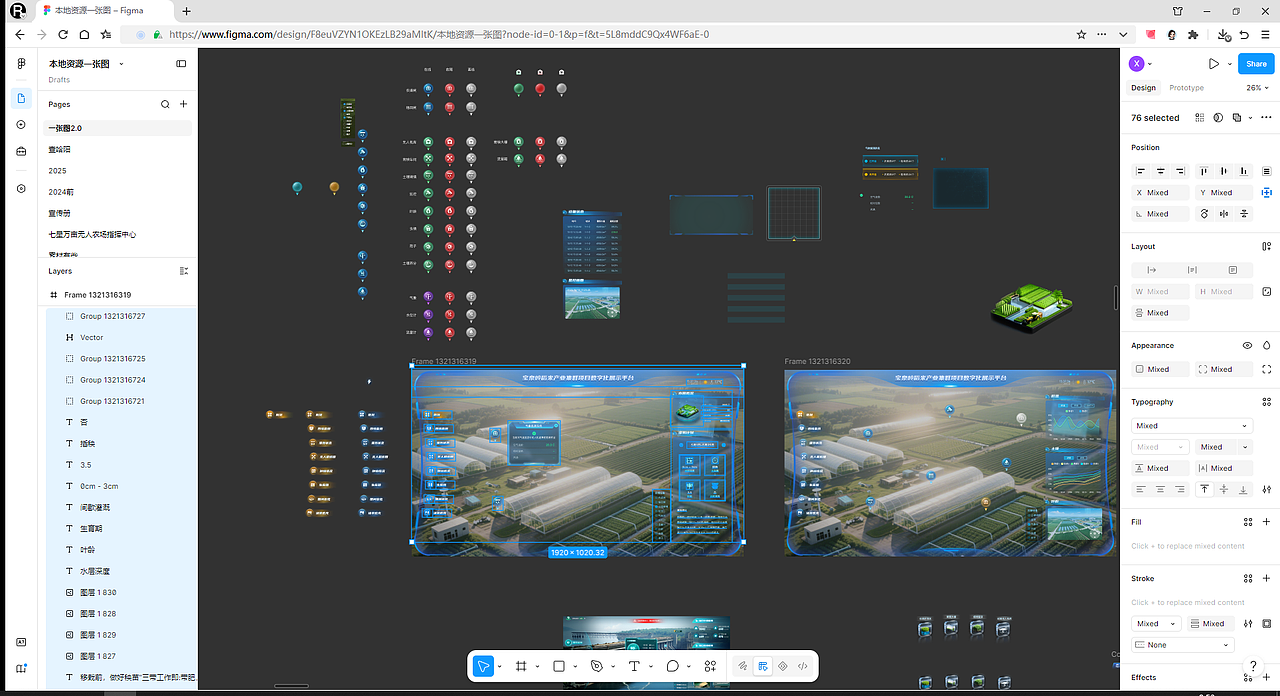
Task: Click align top icon in Position
Action: [1204, 171]
